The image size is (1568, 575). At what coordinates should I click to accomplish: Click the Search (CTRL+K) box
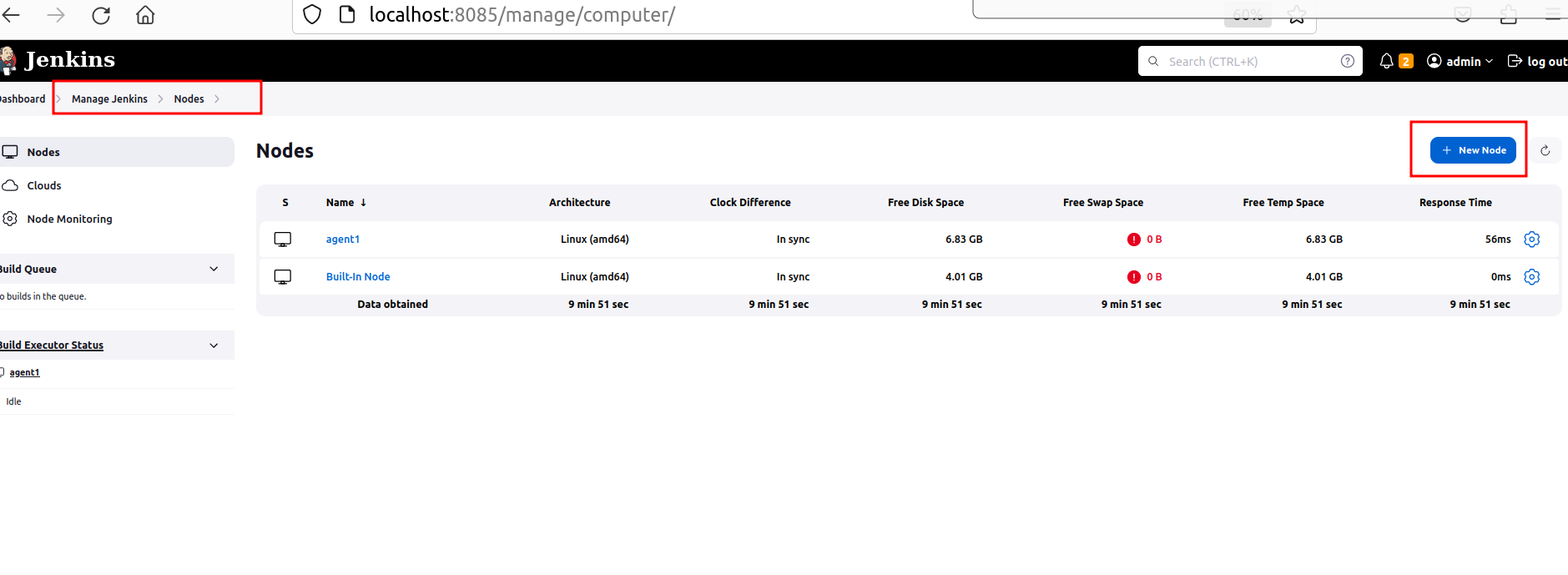(x=1250, y=61)
